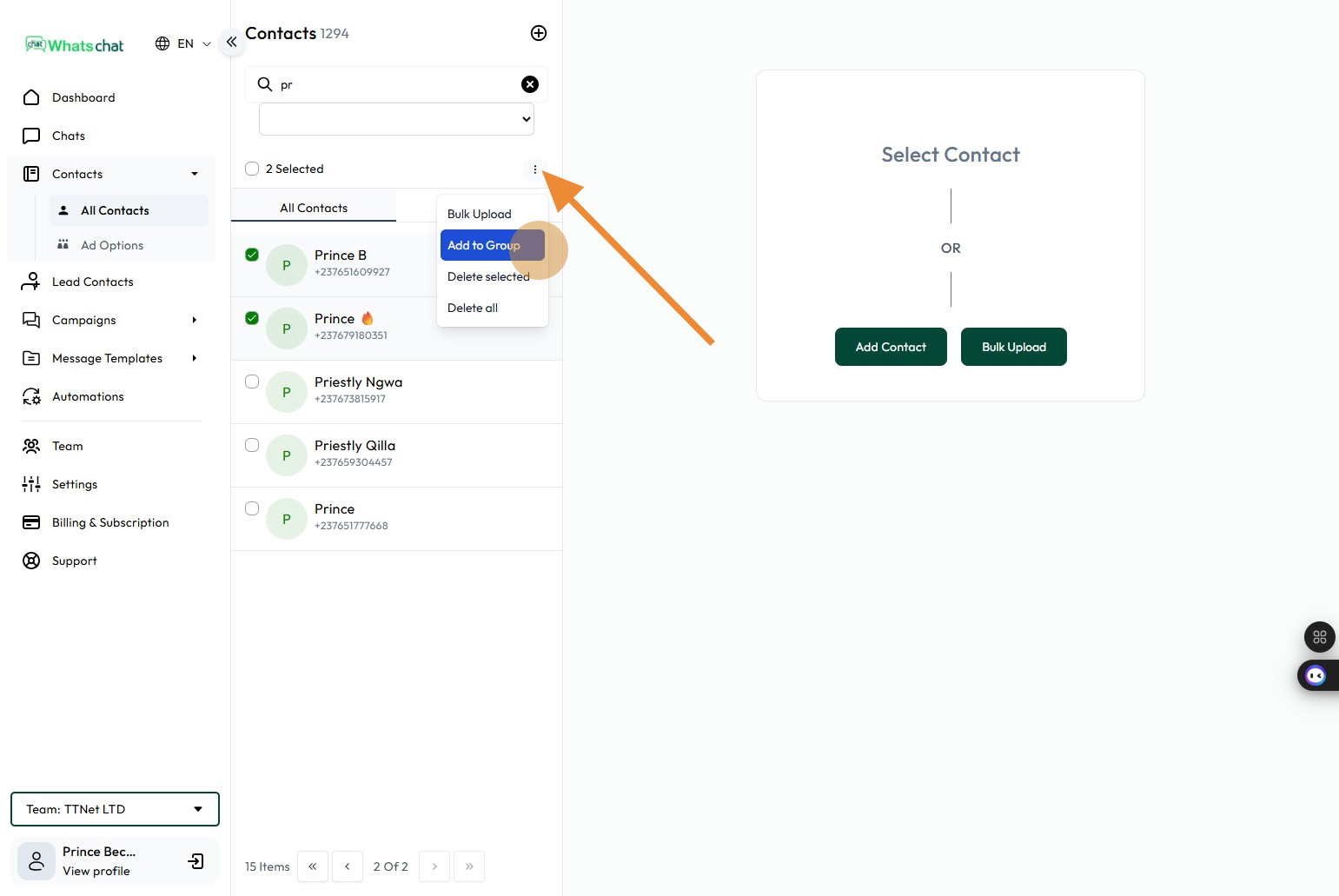The image size is (1339, 896).
Task: Open the Team: TTNet LTD dropdown
Action: 115,809
